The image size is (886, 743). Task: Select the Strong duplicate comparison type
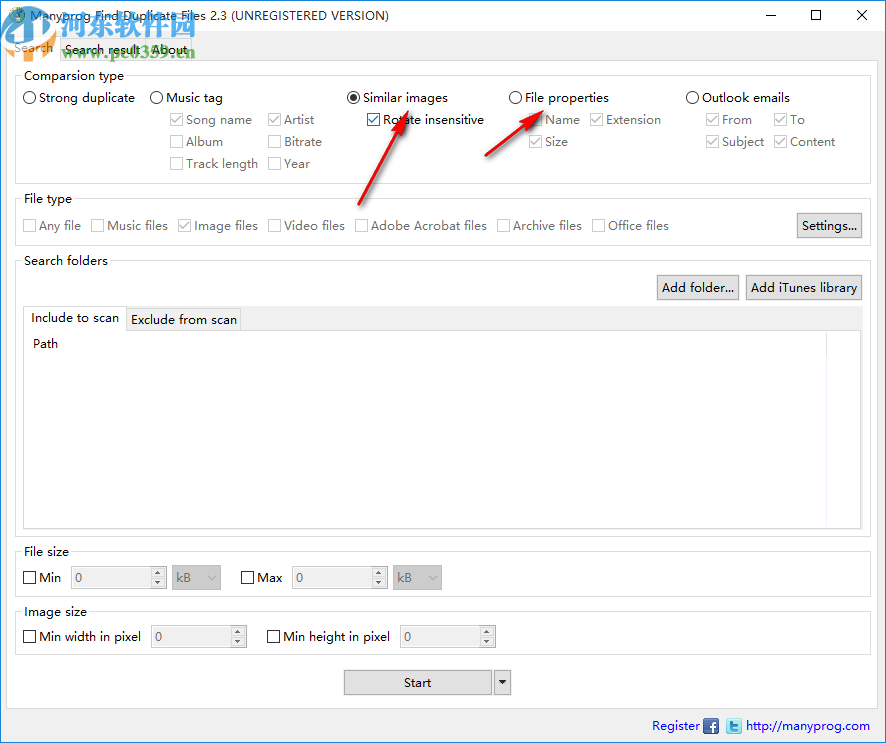29,97
